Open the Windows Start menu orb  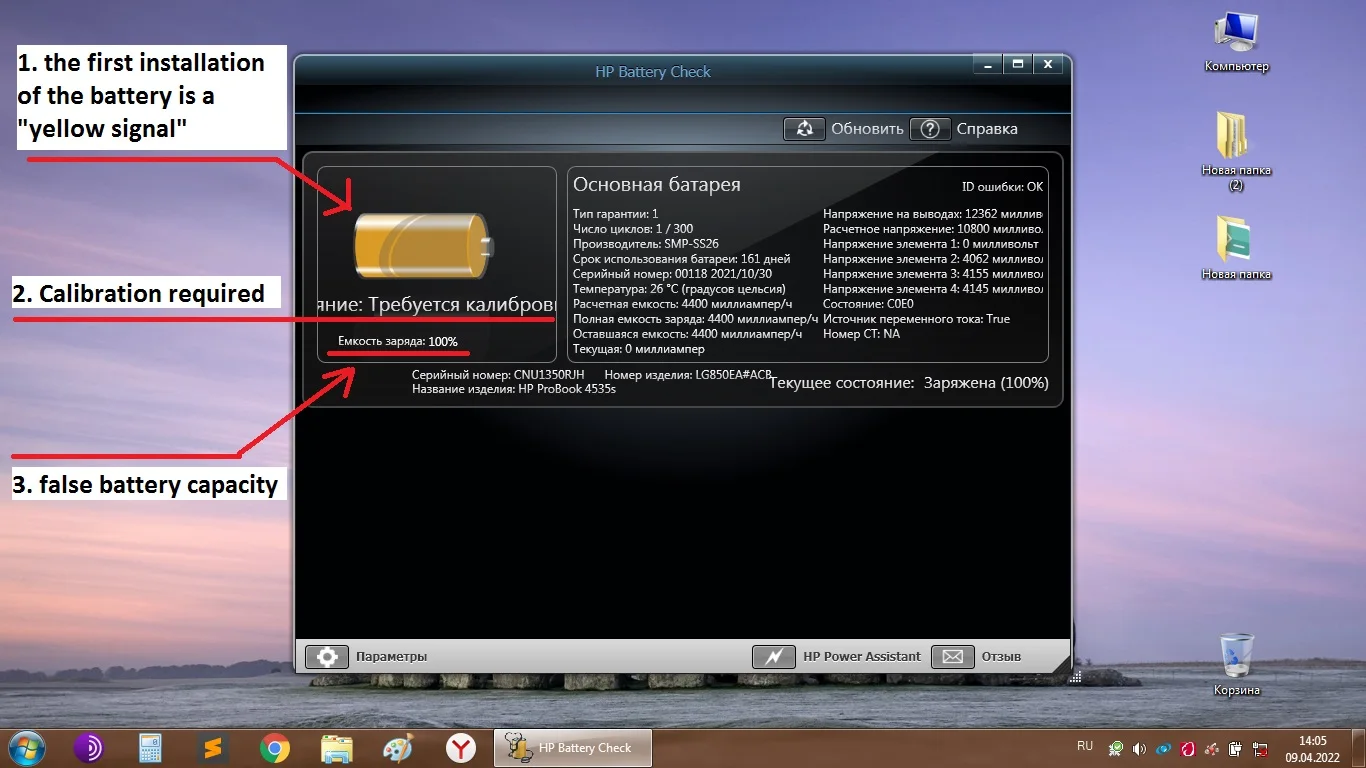tap(25, 747)
